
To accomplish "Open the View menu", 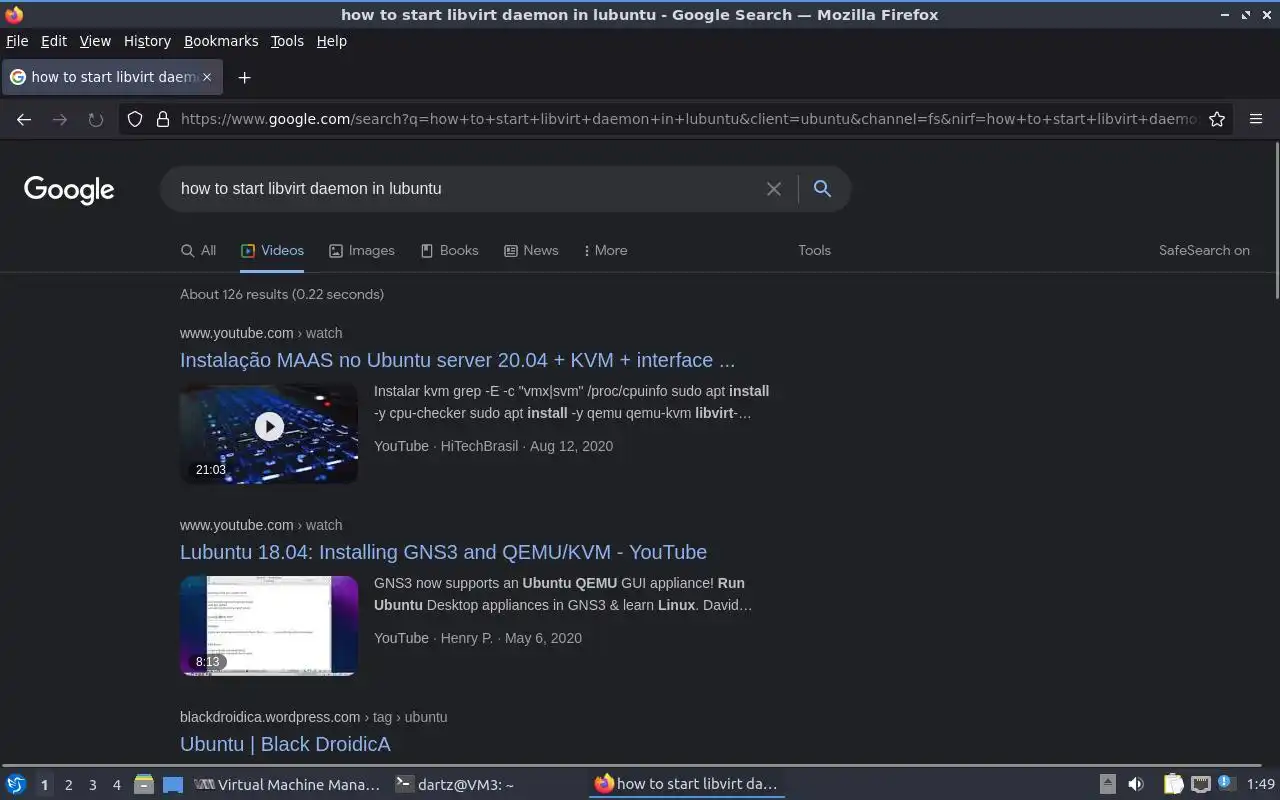I will tap(95, 41).
